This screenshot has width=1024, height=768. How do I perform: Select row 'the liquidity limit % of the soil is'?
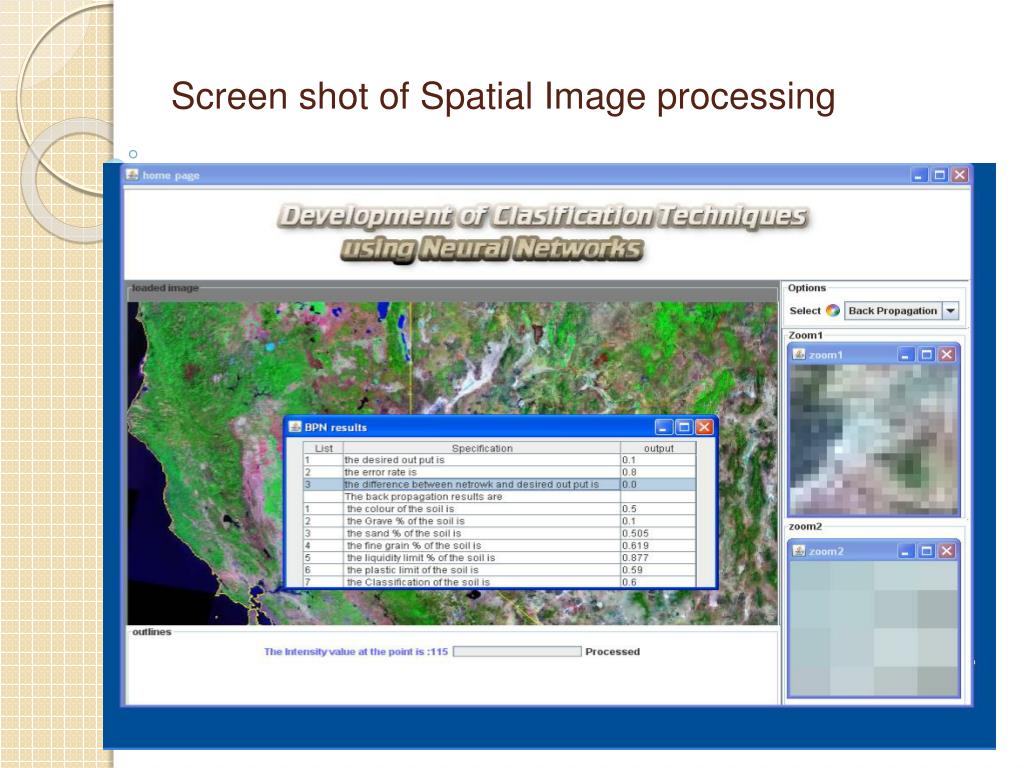(x=500, y=558)
